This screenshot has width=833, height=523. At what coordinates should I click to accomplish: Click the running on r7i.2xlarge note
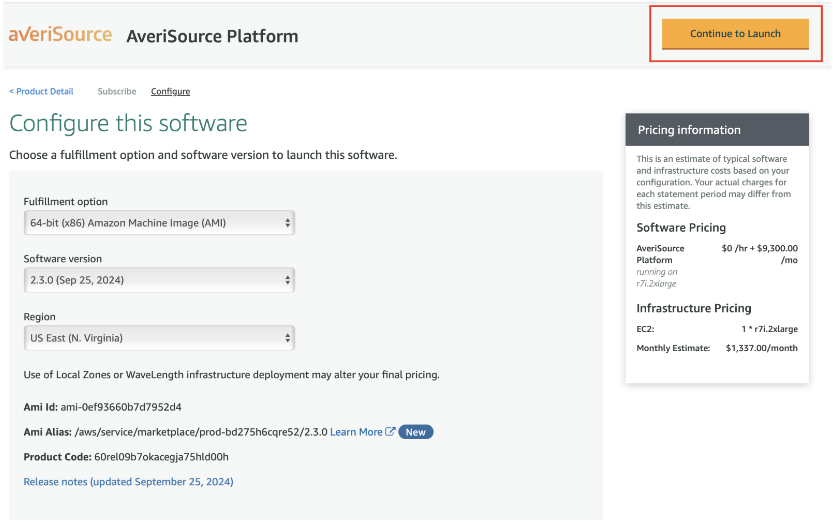tap(657, 277)
